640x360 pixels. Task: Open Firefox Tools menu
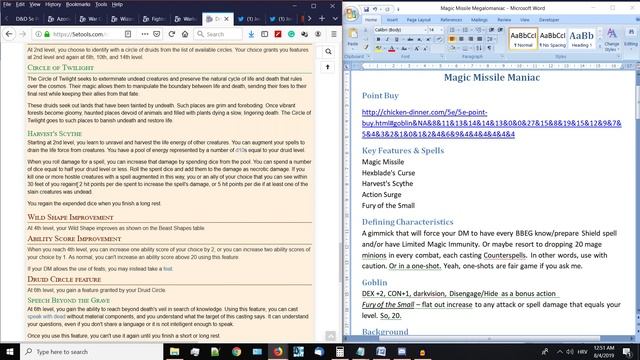click(x=101, y=4)
